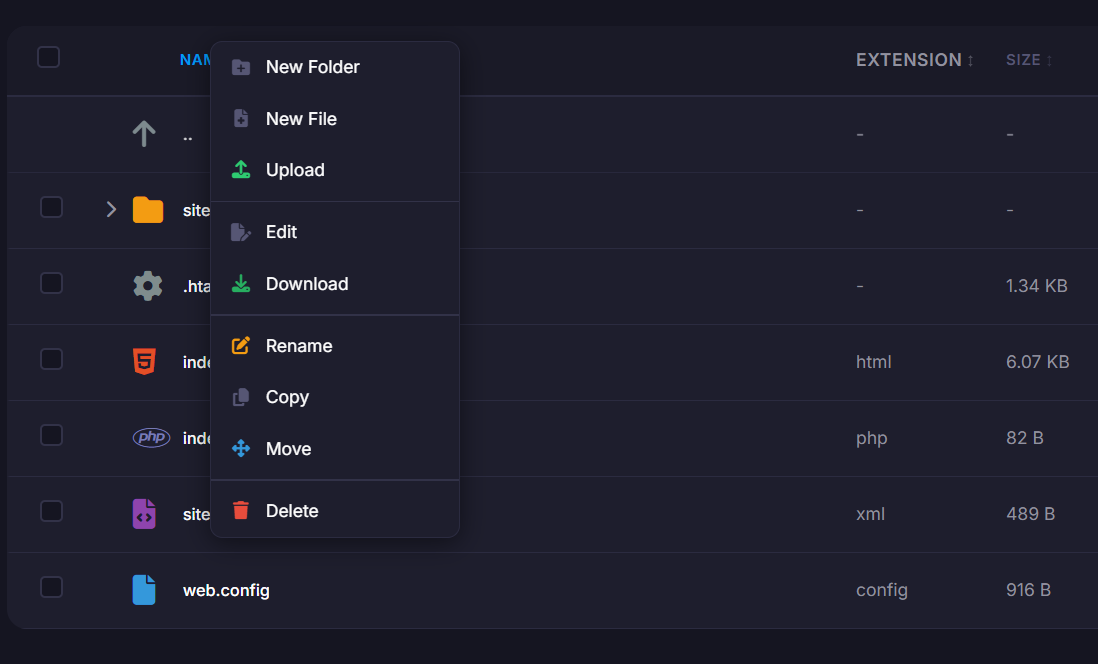The height and width of the screenshot is (664, 1098).
Task: Click the orange Rename pencil icon
Action: pyautogui.click(x=240, y=346)
